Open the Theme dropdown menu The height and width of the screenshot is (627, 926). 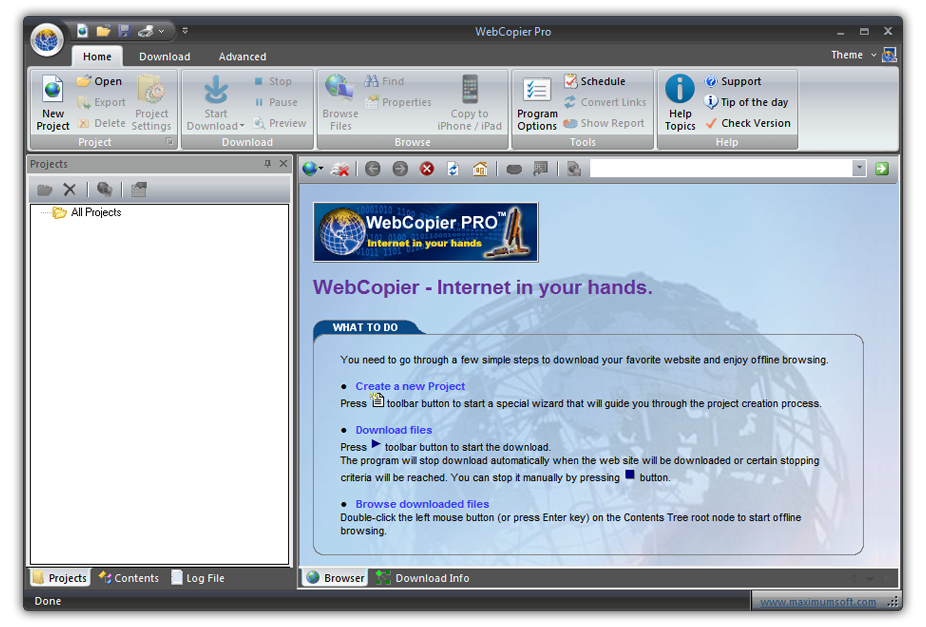[x=854, y=55]
